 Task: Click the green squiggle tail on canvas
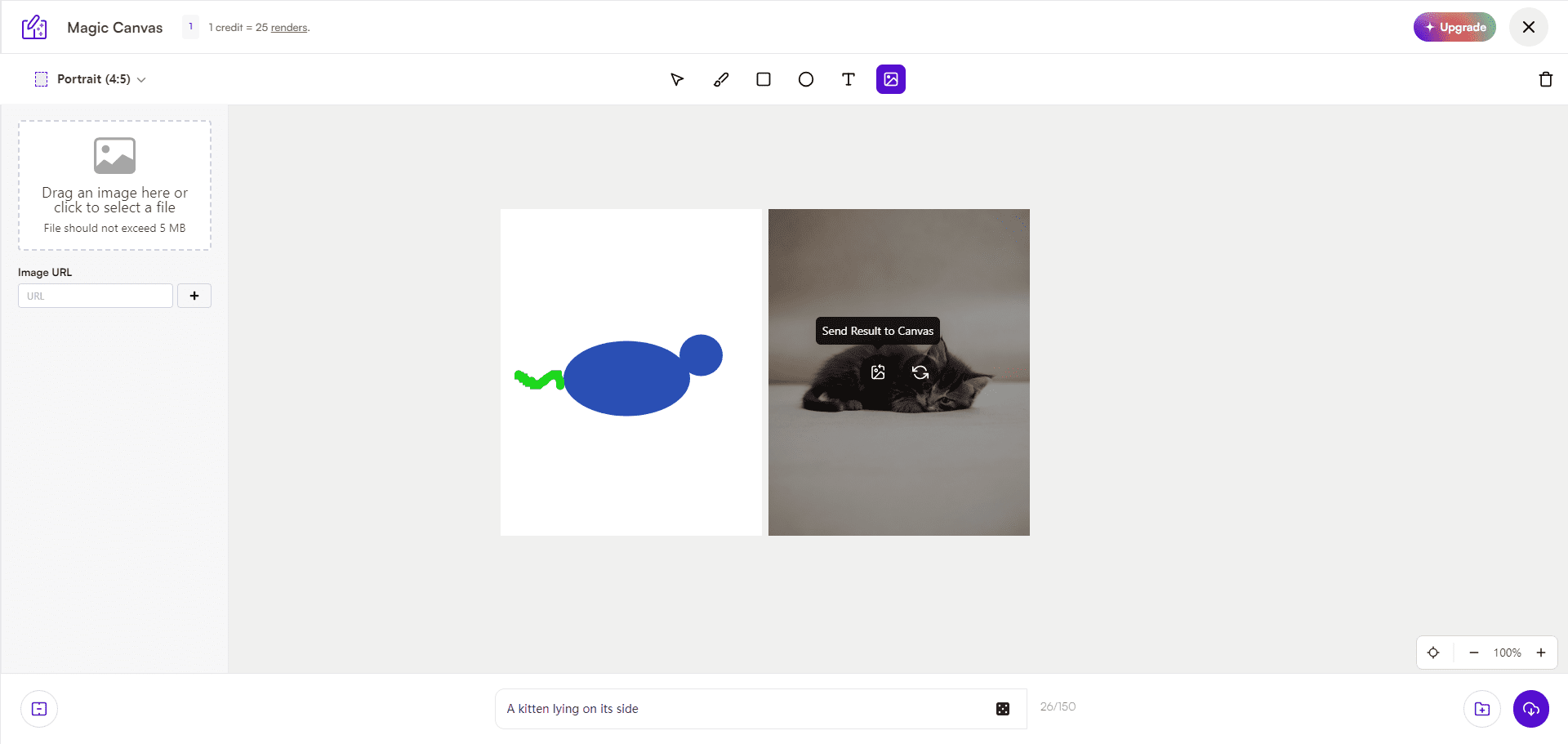click(x=539, y=380)
